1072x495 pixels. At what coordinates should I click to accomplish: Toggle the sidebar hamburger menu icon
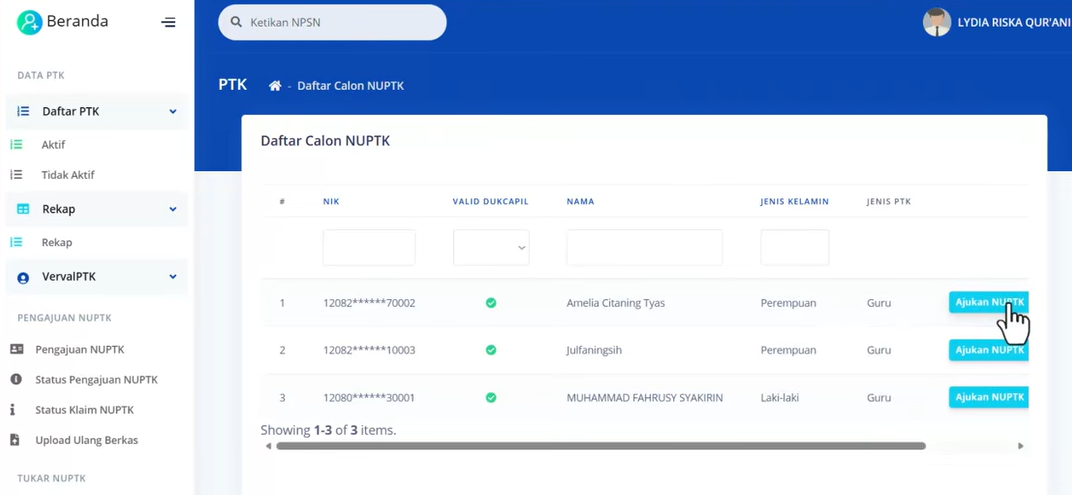point(168,23)
